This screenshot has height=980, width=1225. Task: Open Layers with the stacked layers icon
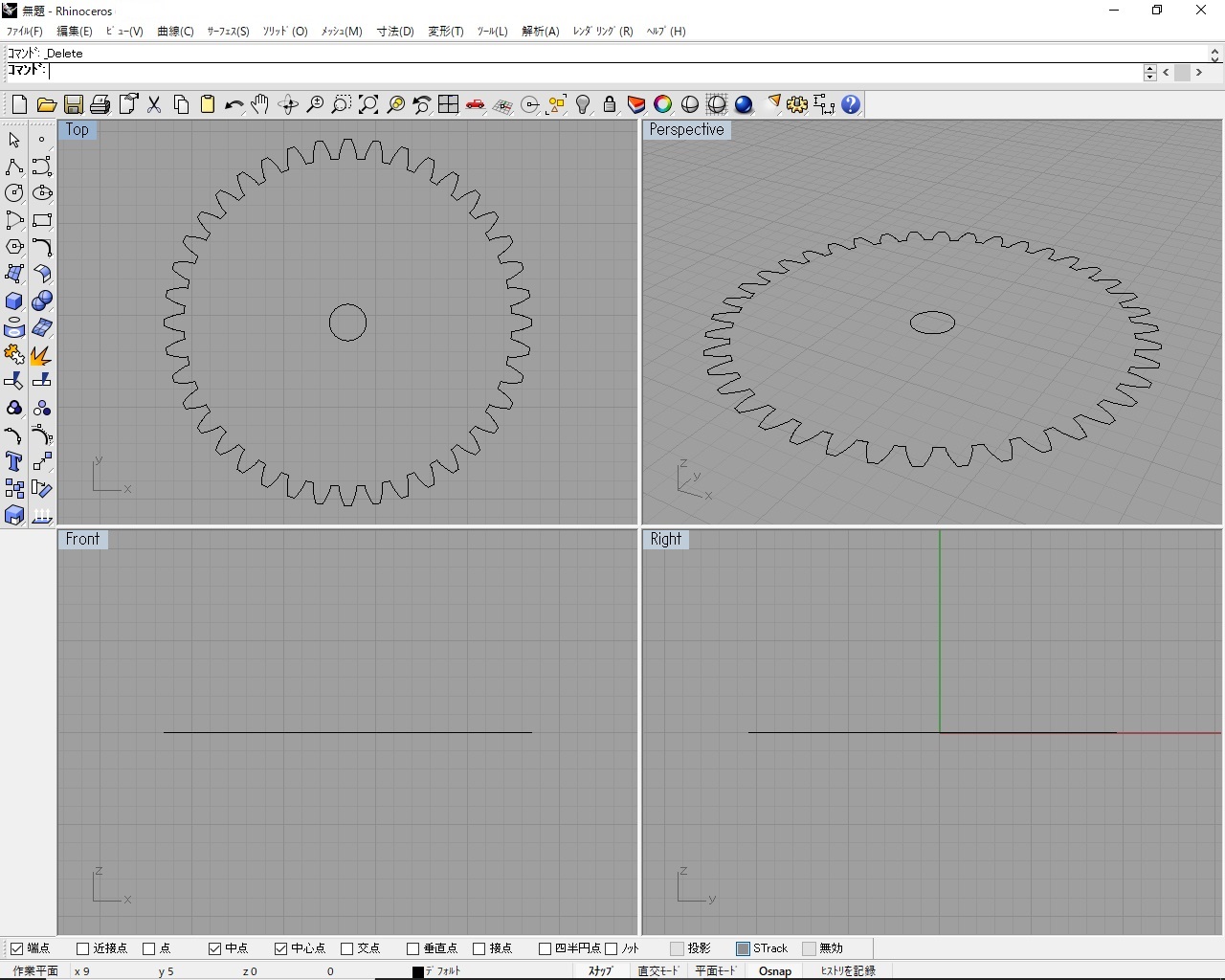636,104
